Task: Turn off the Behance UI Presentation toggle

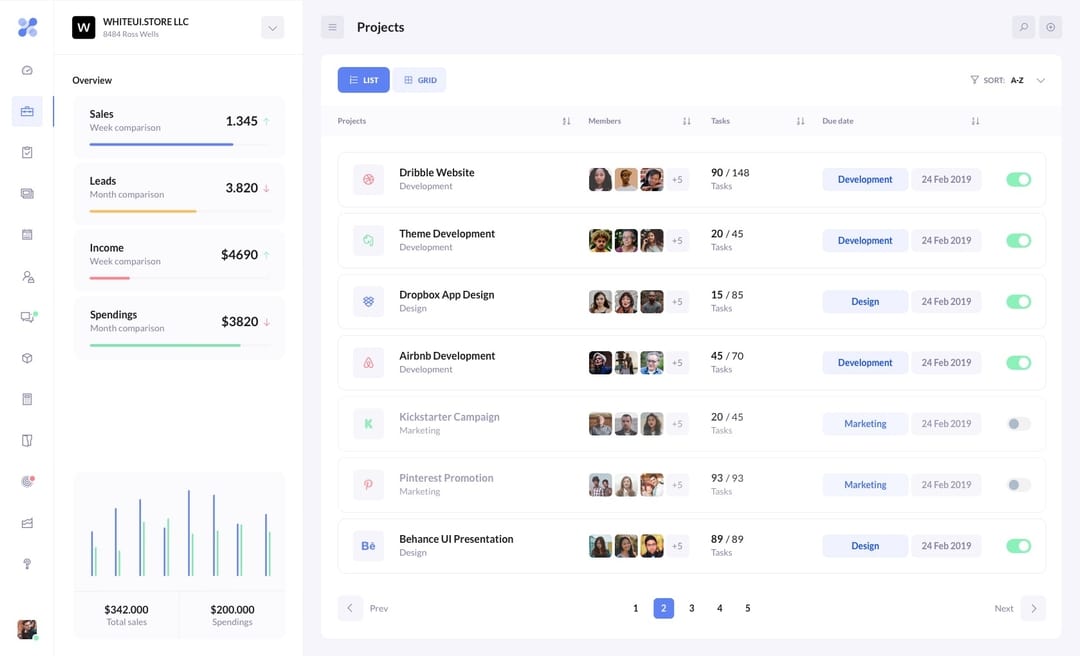Action: [1019, 546]
